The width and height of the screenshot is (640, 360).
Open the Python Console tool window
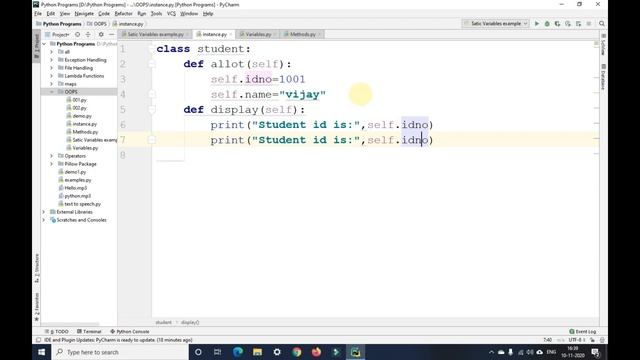[130, 331]
